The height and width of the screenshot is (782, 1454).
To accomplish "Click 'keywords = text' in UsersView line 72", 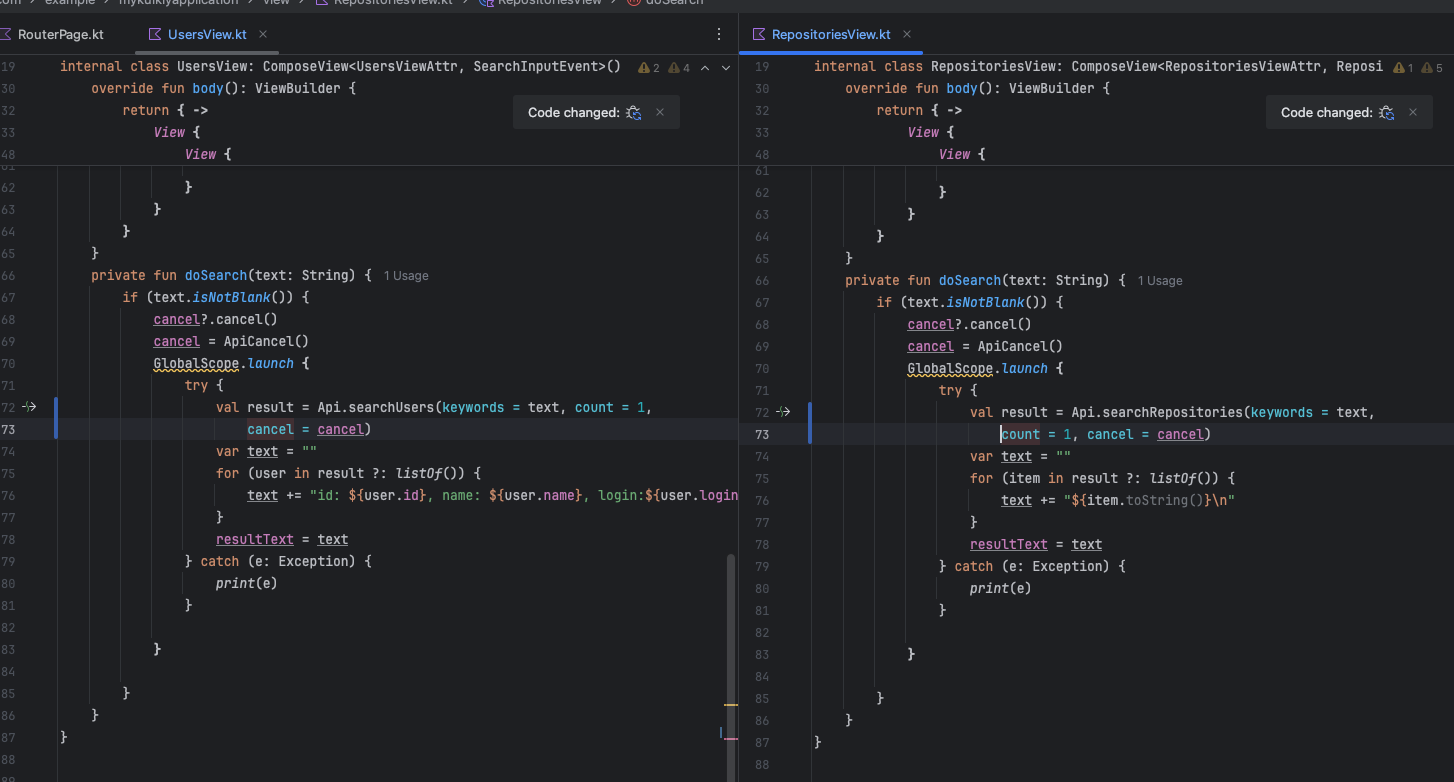I will tap(501, 407).
